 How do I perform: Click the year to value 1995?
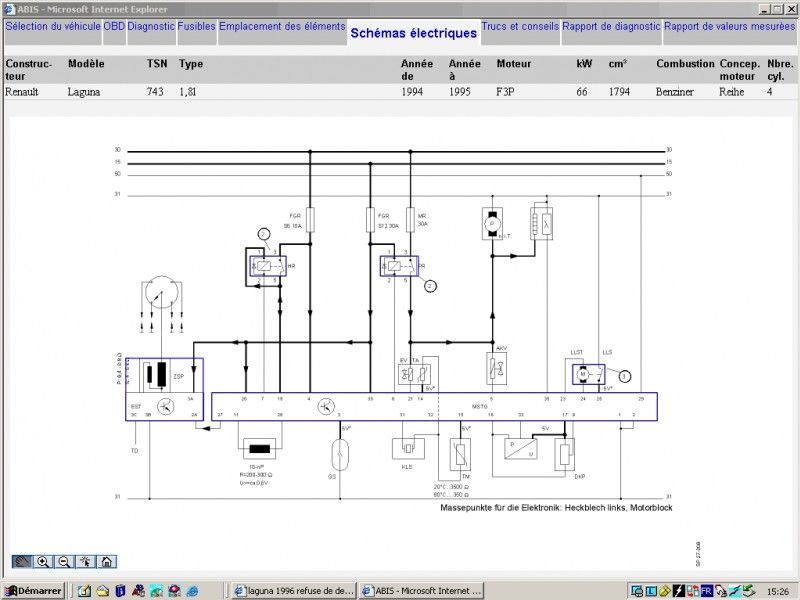460,92
